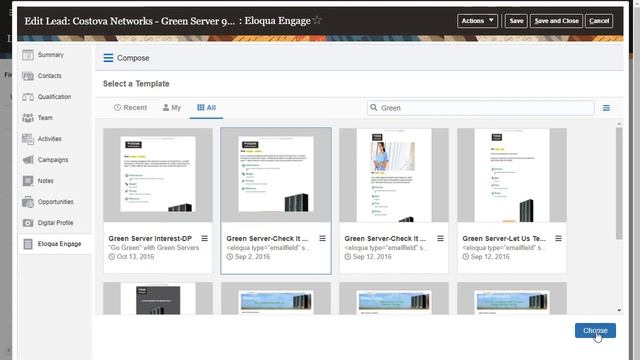Click the Choose button

click(x=595, y=331)
